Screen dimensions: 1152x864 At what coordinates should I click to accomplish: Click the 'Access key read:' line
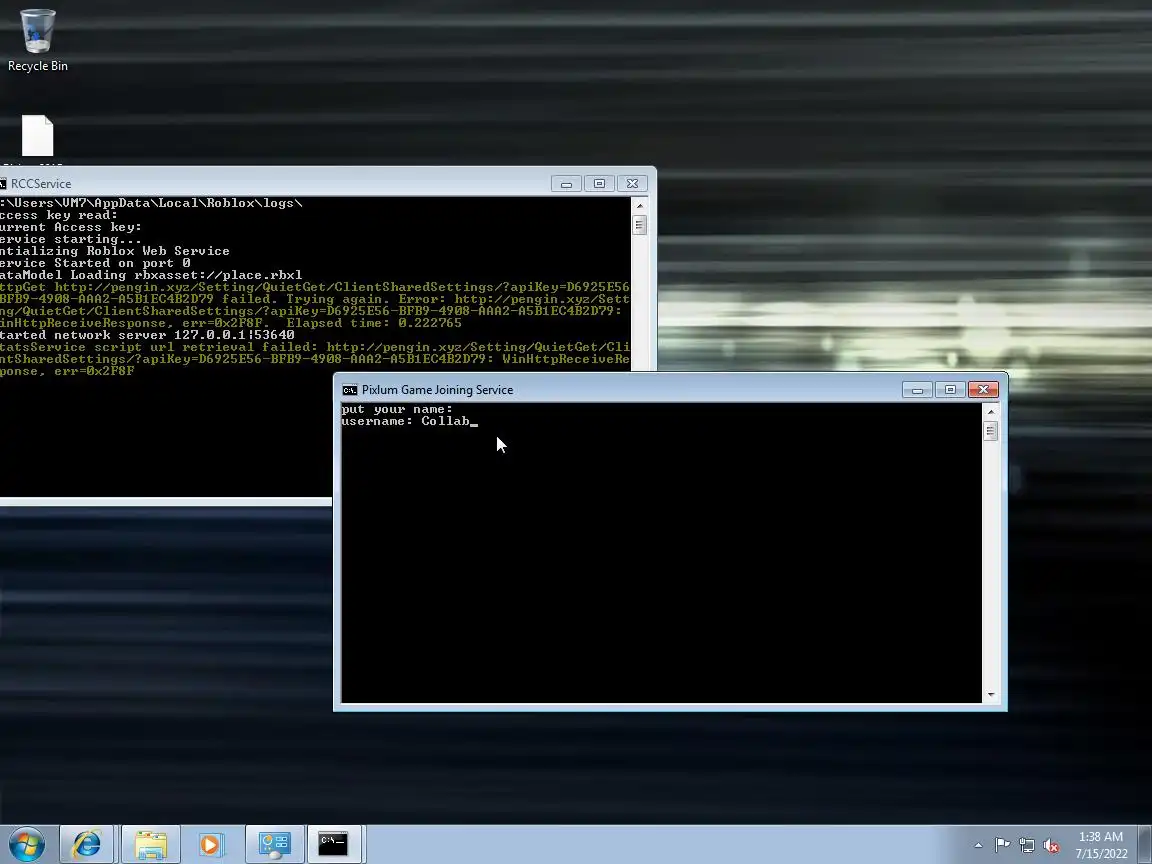coord(59,215)
